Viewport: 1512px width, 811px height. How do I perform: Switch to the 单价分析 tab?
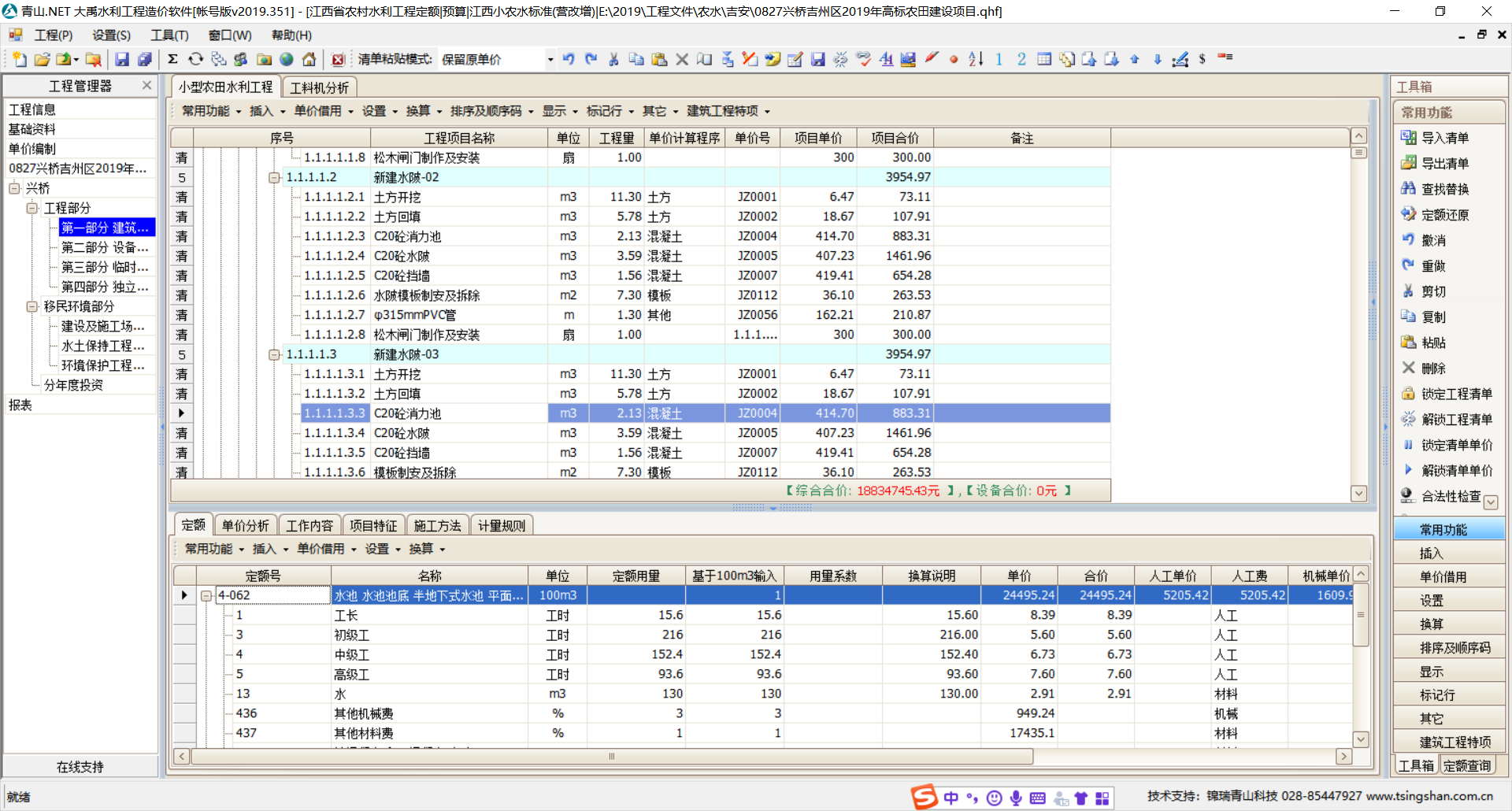tap(245, 525)
